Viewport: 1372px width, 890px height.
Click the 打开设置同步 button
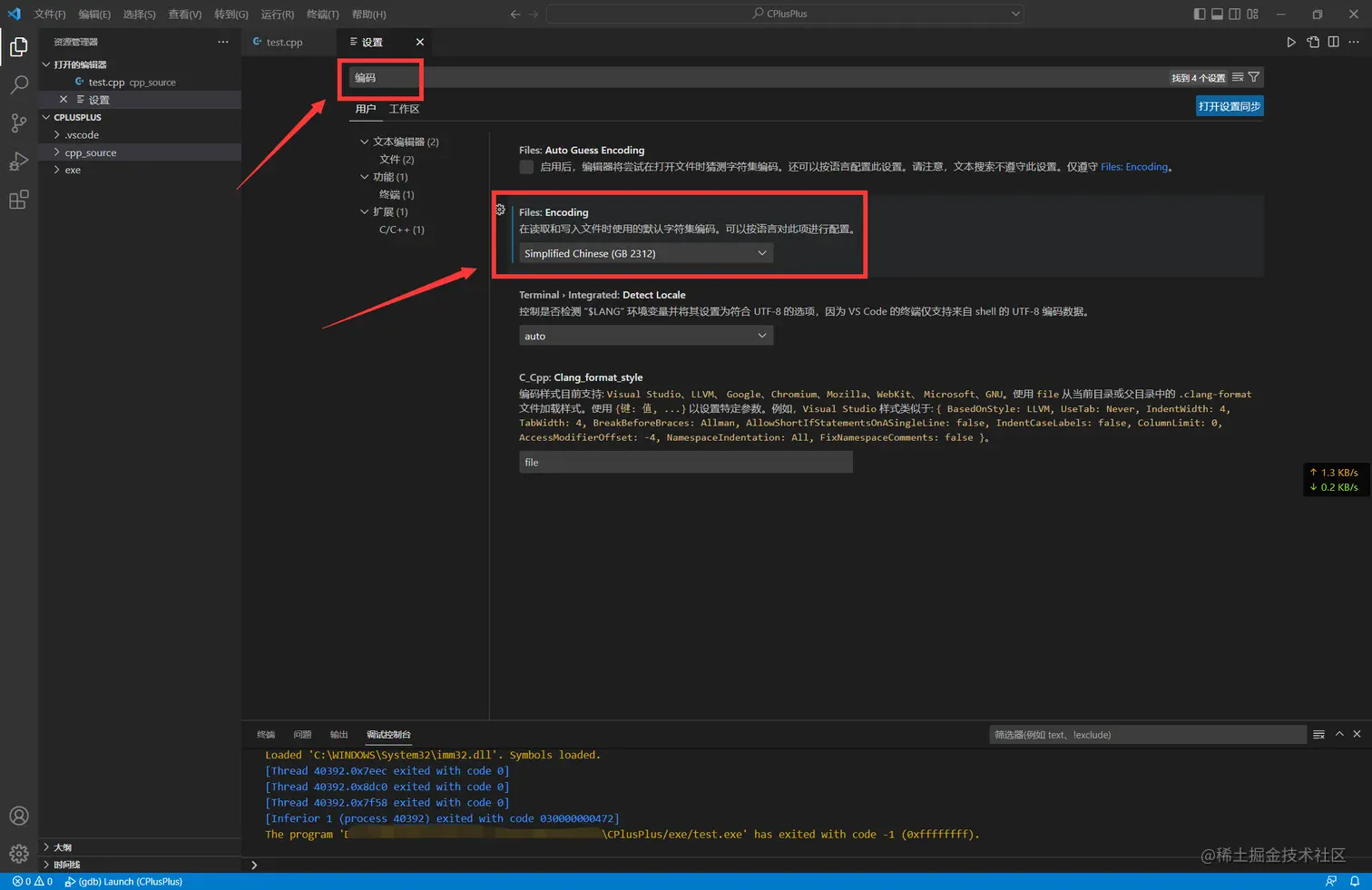pyautogui.click(x=1230, y=106)
